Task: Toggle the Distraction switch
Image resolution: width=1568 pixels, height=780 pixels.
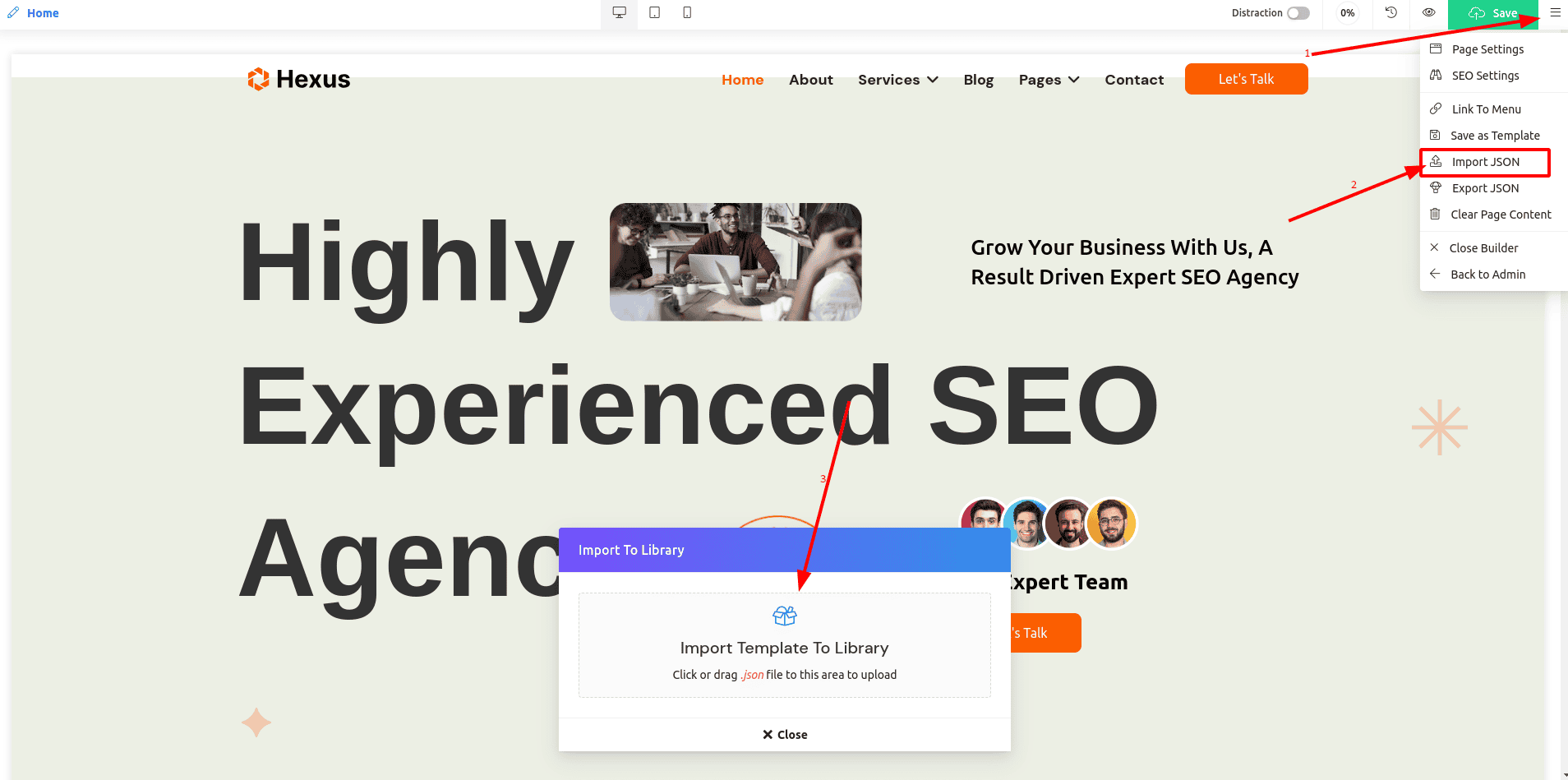Action: coord(1298,13)
